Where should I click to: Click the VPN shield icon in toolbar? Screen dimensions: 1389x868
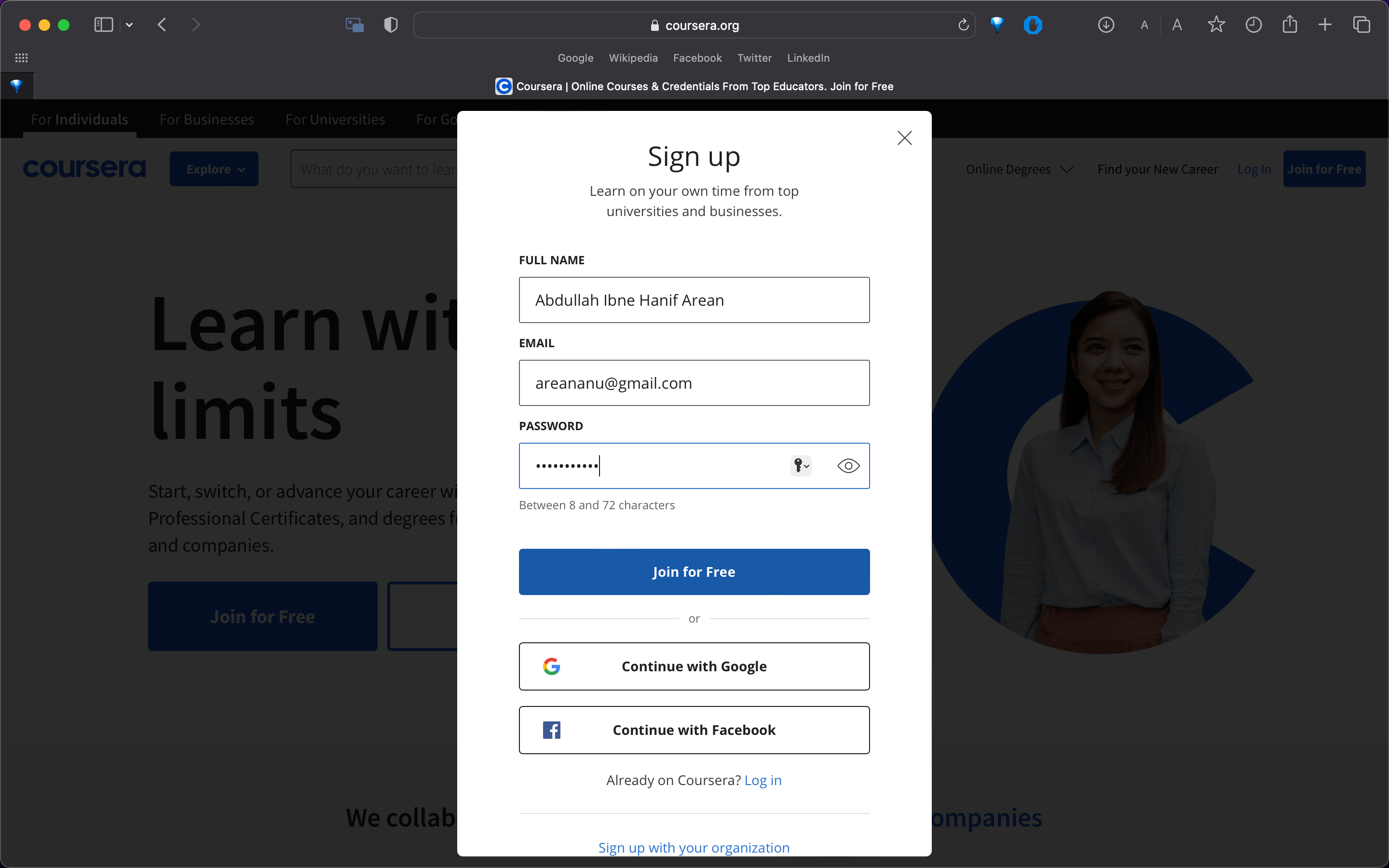(390, 25)
